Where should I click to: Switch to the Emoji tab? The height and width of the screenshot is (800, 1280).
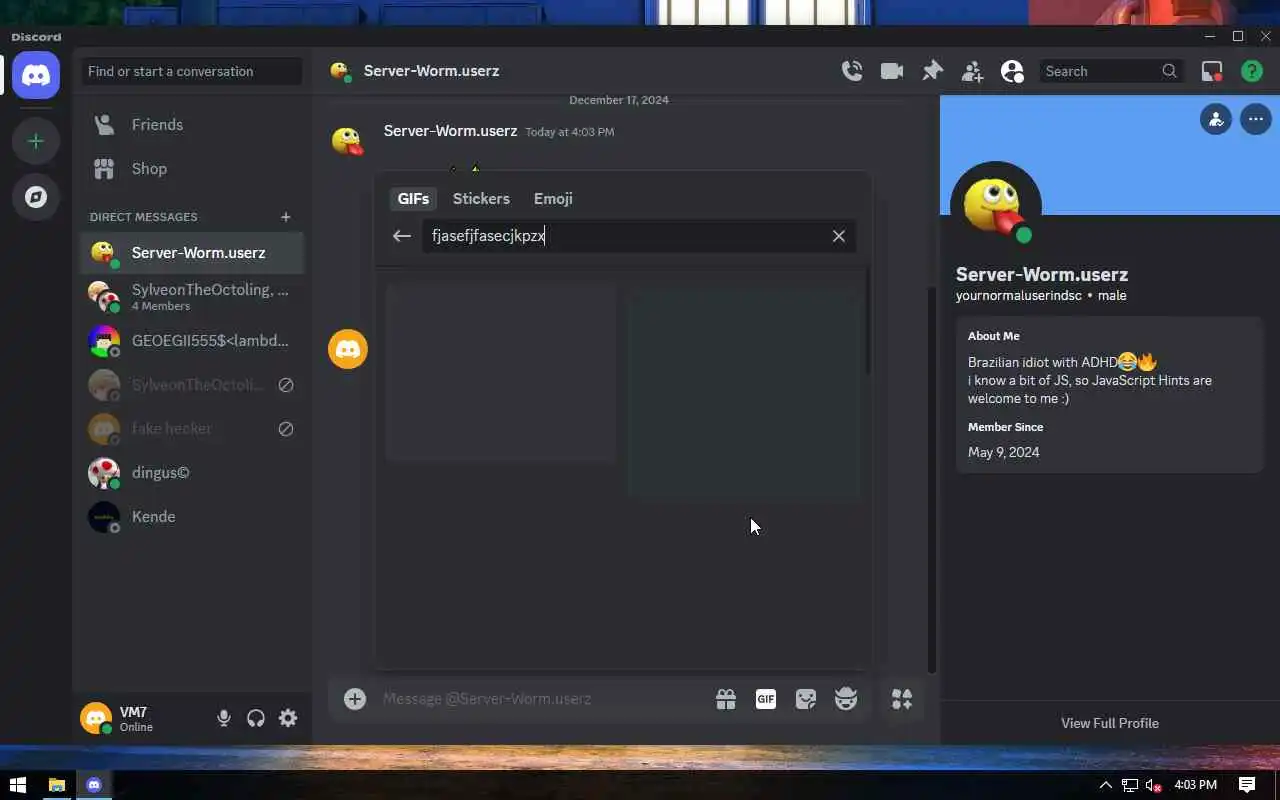553,198
